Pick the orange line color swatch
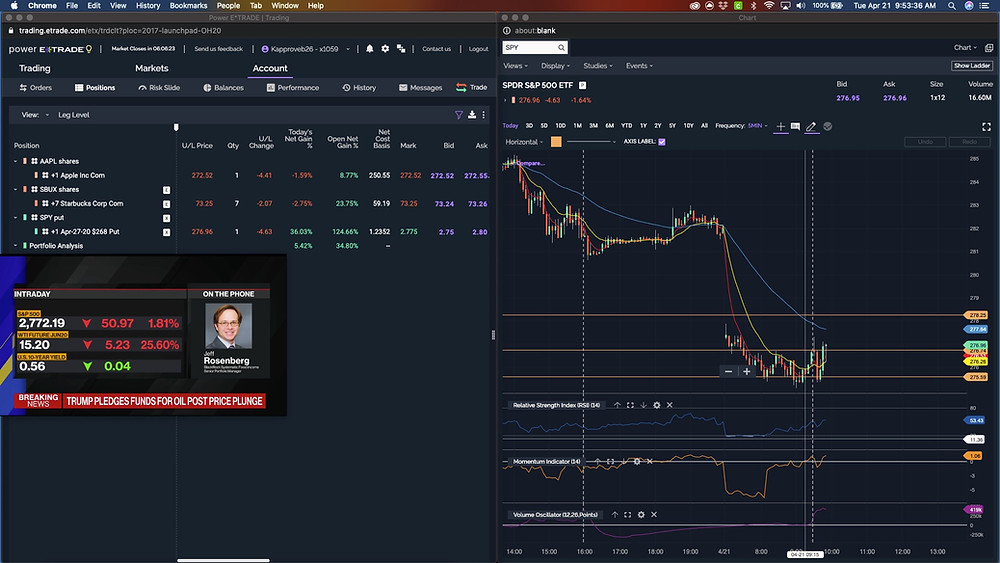 556,142
